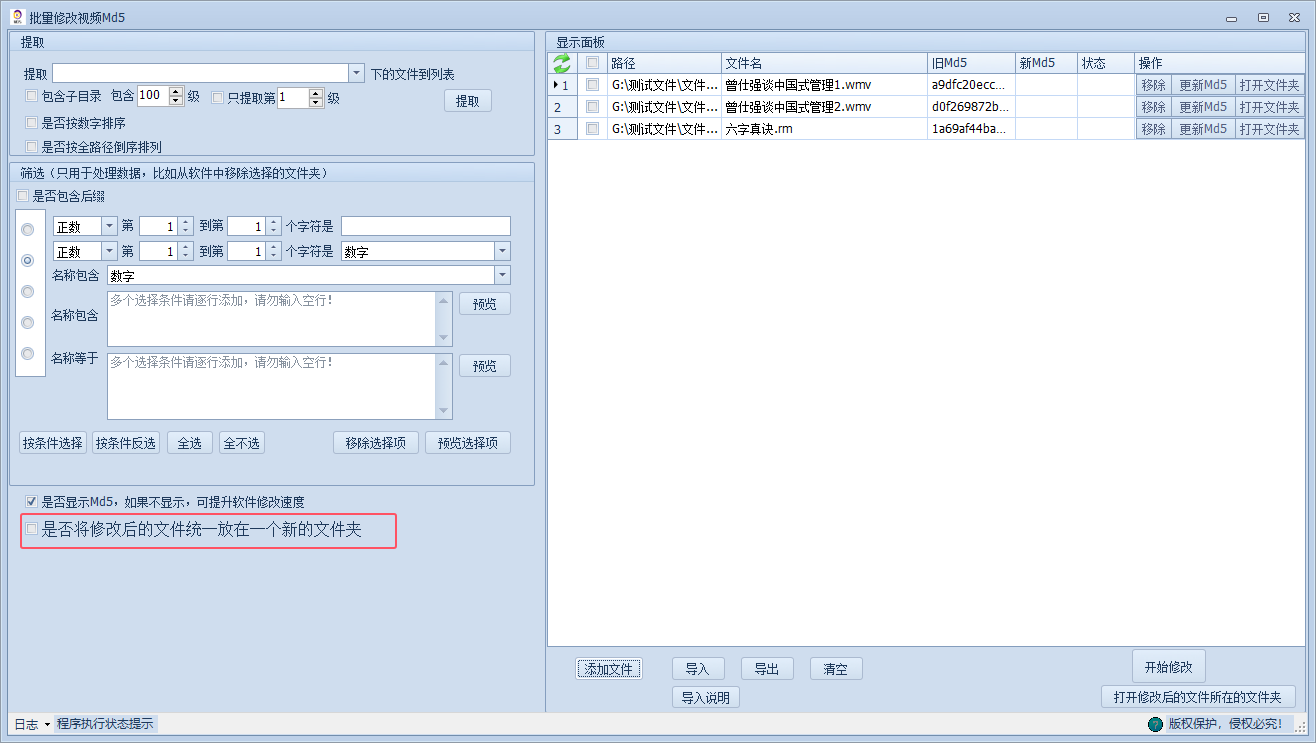Image resolution: width=1316 pixels, height=743 pixels.
Task: Increase first row 第 character start stepper
Action: click(186, 222)
